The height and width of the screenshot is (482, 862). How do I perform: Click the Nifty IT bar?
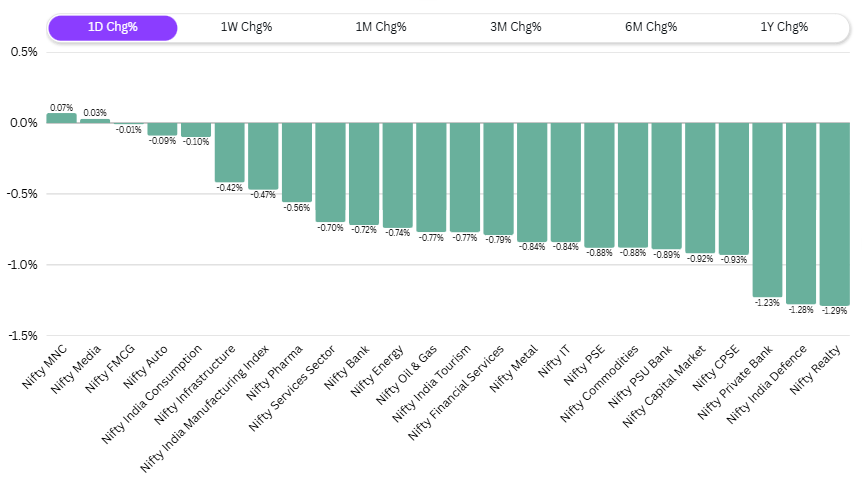click(565, 182)
